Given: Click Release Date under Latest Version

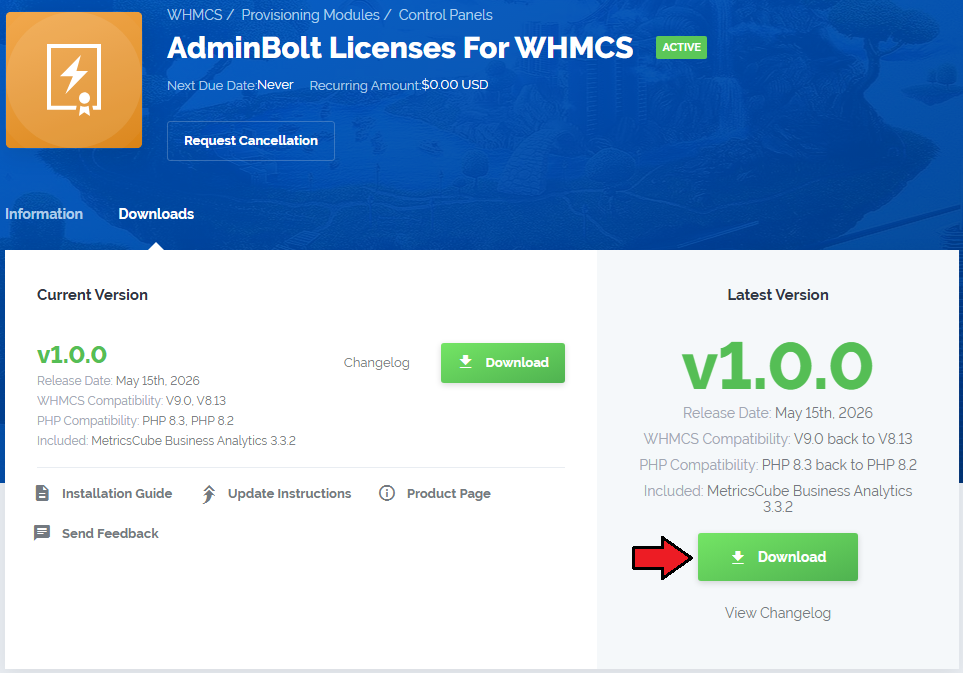Looking at the screenshot, I should 778,413.
